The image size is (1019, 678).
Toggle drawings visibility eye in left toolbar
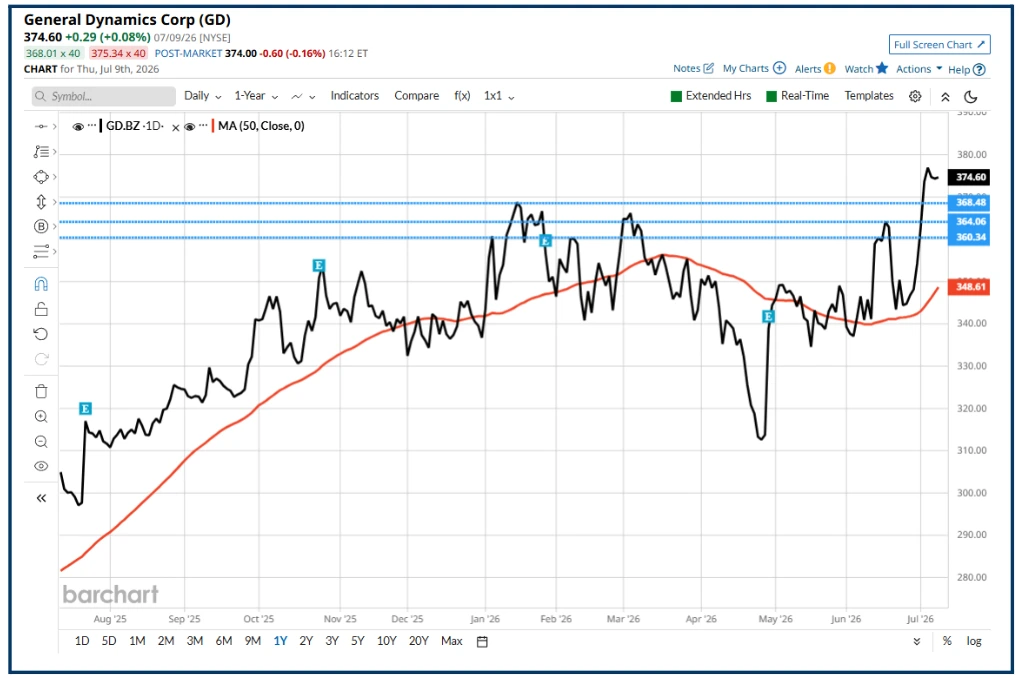tap(41, 466)
